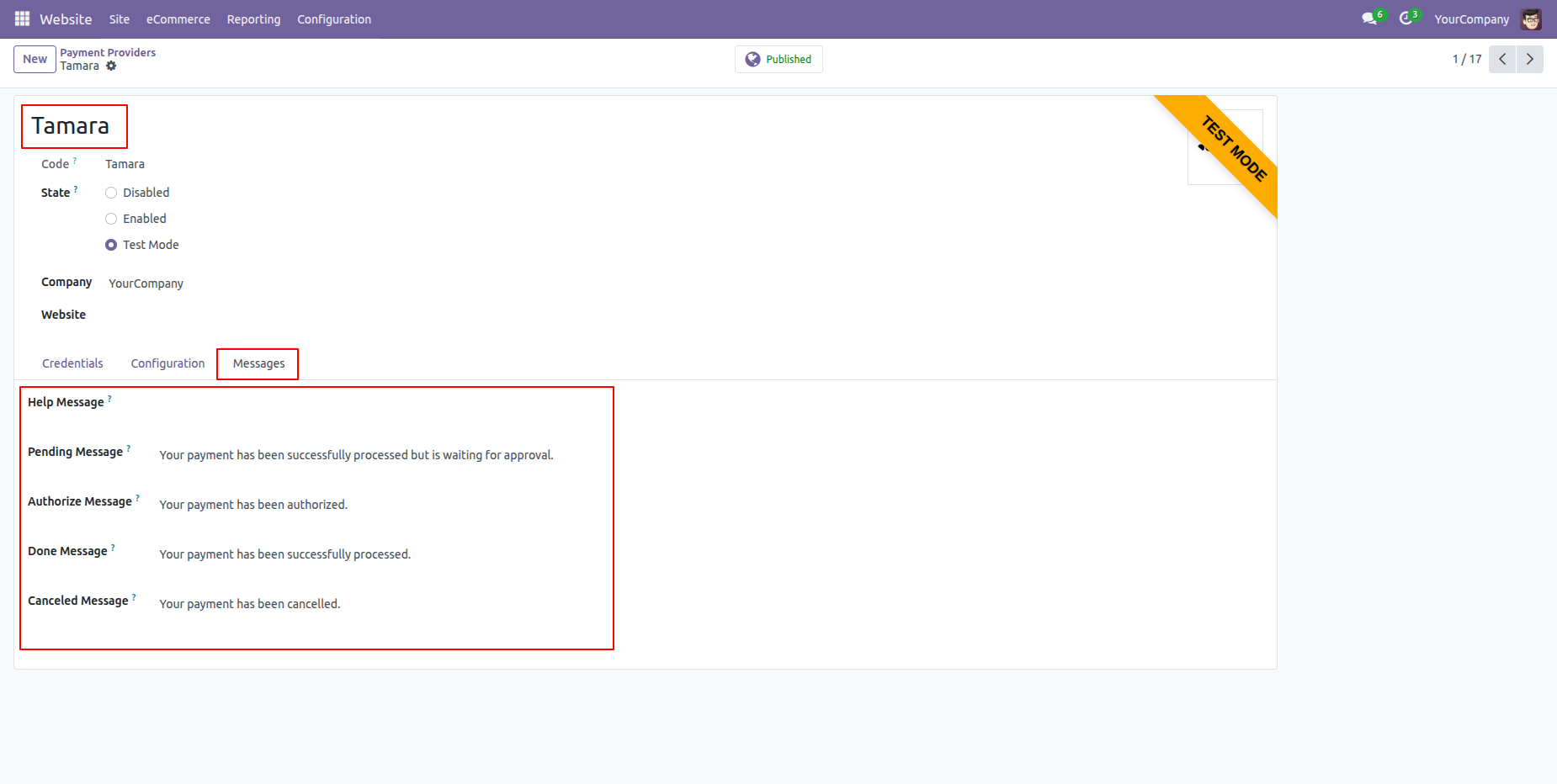The height and width of the screenshot is (784, 1557).
Task: Click the 1 / 17 pager counter
Action: 1467,59
